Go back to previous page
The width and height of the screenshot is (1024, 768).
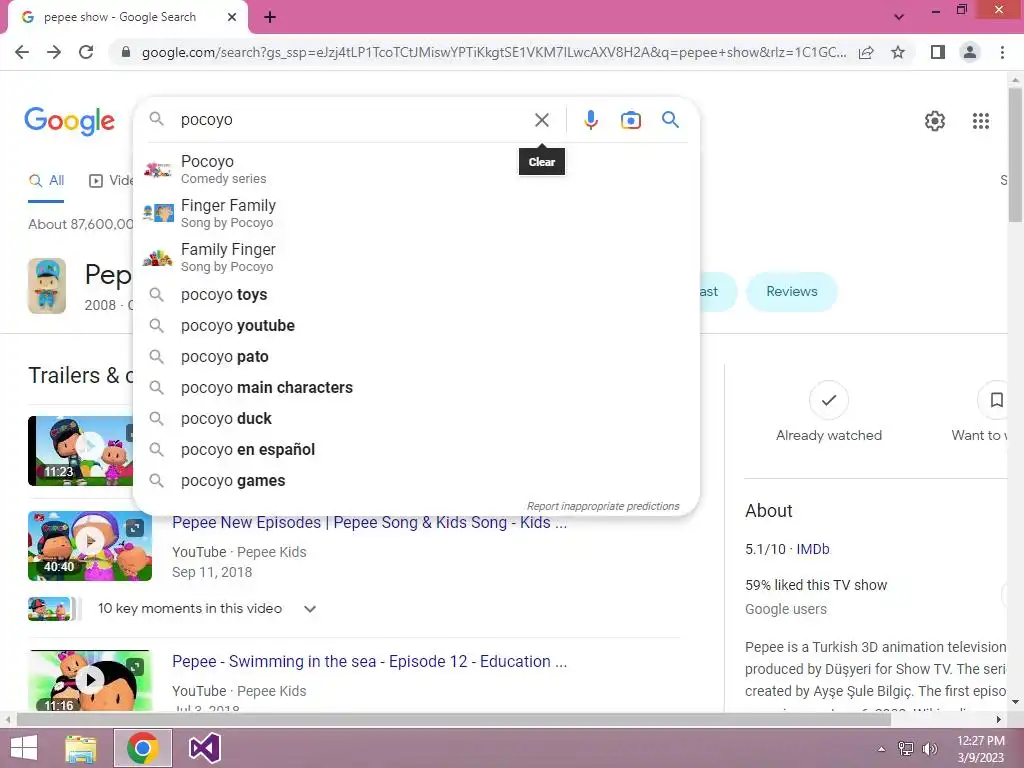(x=22, y=52)
